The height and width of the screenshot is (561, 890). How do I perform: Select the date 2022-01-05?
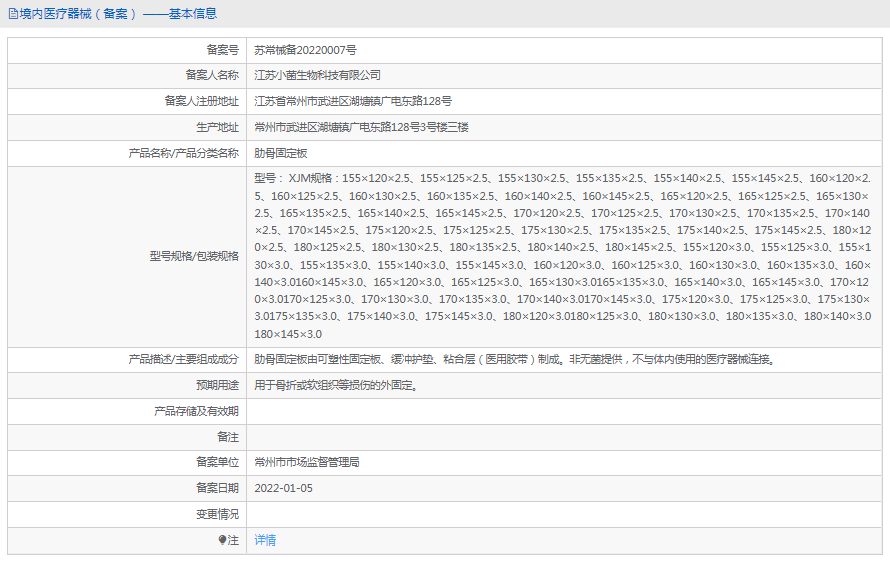tap(283, 488)
